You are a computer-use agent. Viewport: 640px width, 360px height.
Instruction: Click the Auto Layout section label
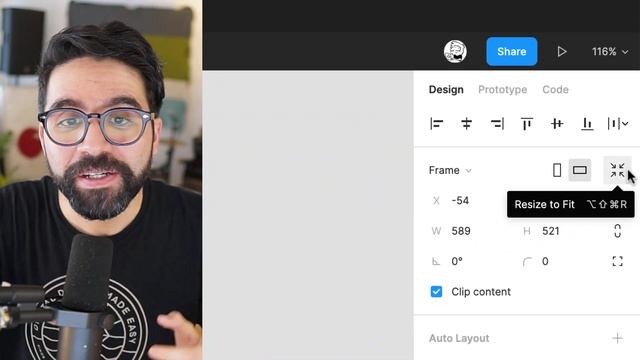point(459,338)
